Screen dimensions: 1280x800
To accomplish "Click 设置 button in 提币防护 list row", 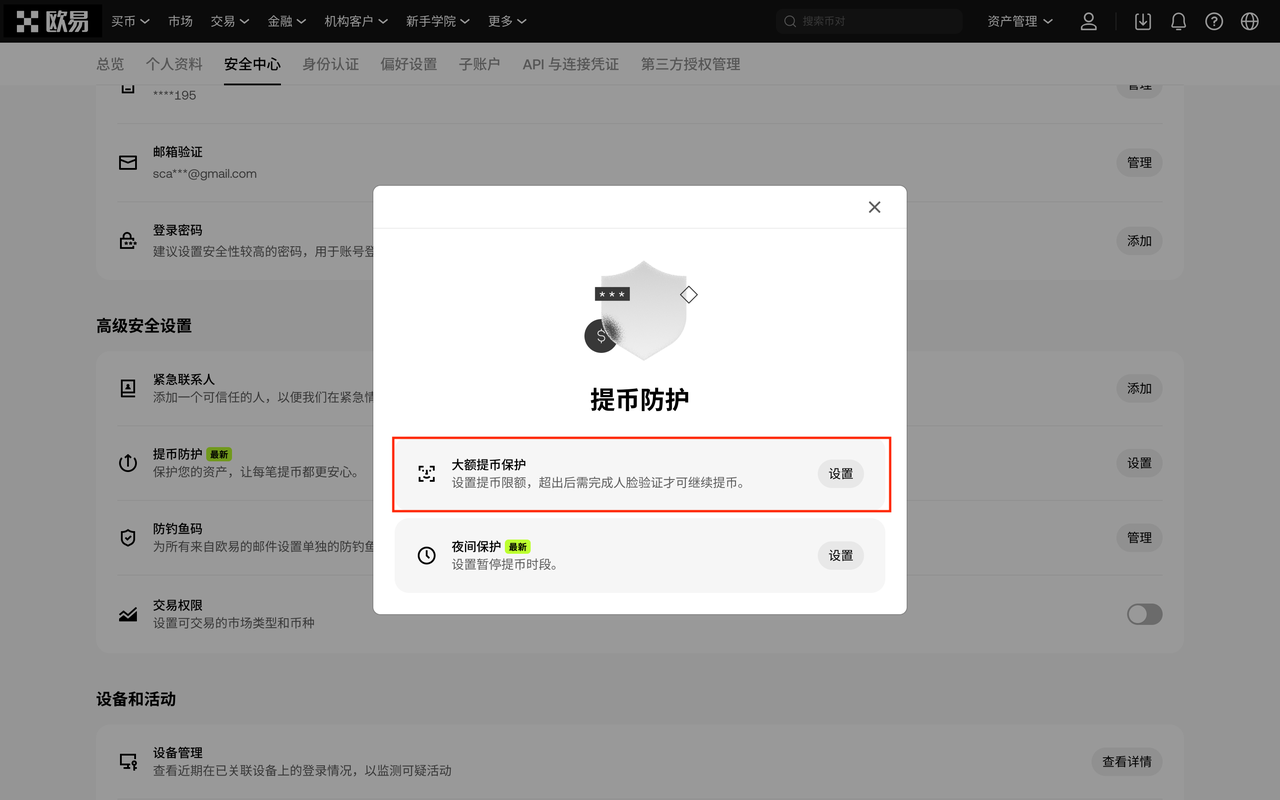I will [x=1139, y=463].
